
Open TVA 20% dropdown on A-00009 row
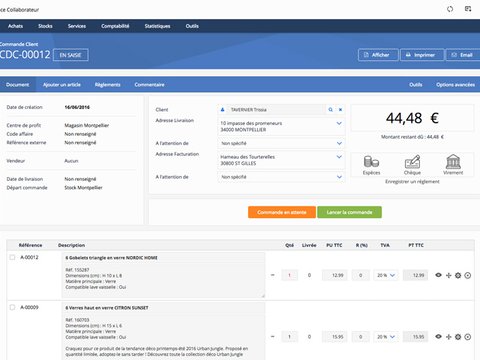point(386,337)
